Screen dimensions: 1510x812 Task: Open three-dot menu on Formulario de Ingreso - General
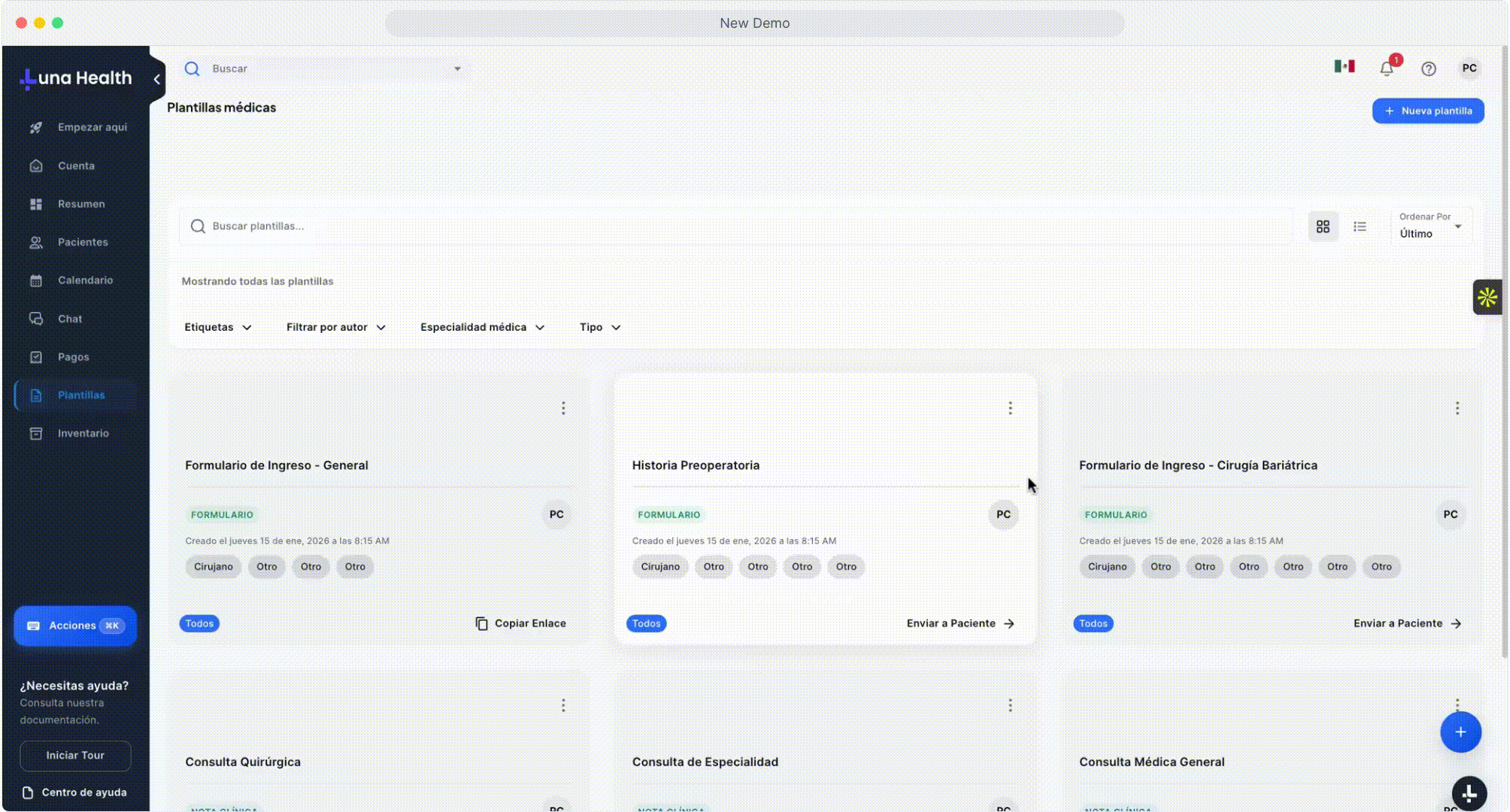pyautogui.click(x=563, y=408)
